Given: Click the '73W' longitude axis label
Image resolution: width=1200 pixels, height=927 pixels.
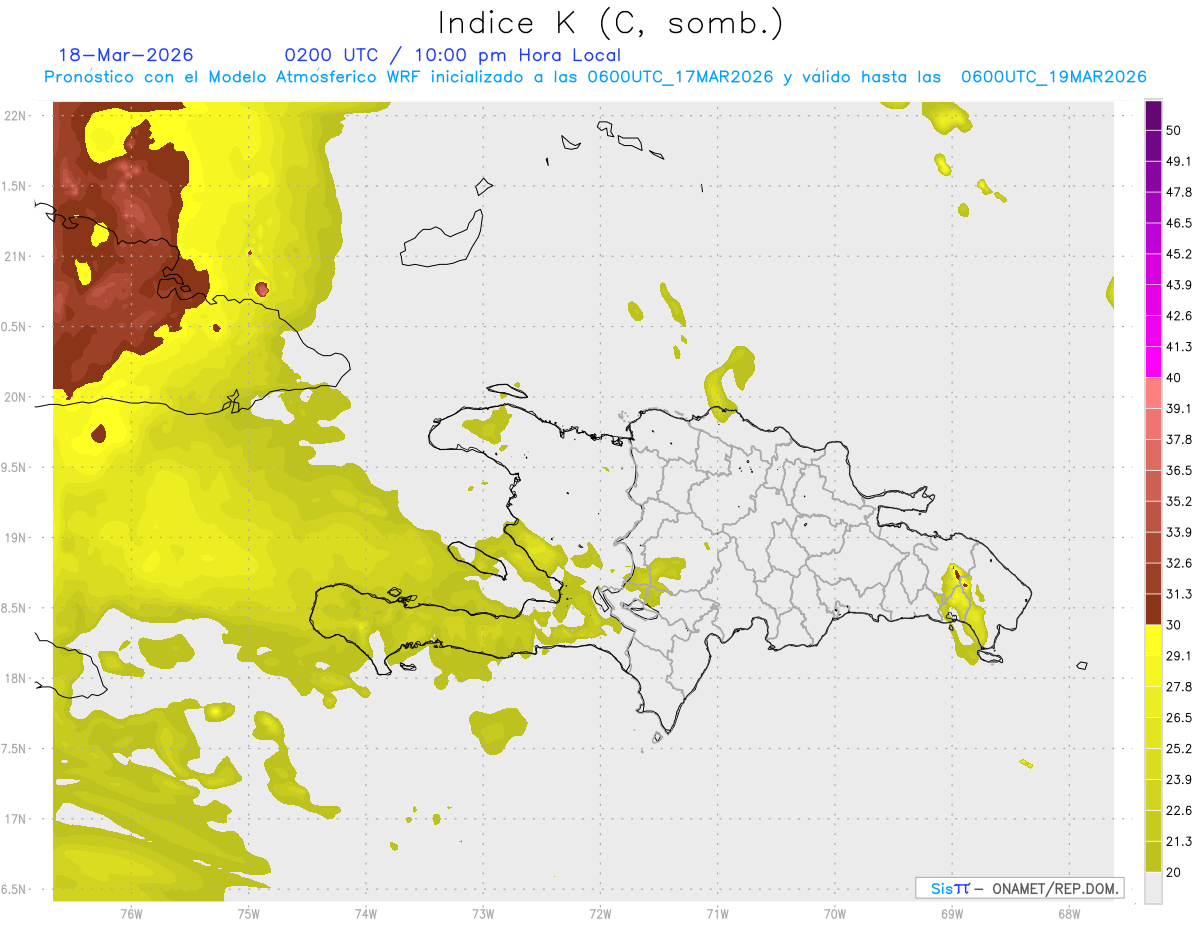Looking at the screenshot, I should click(483, 913).
